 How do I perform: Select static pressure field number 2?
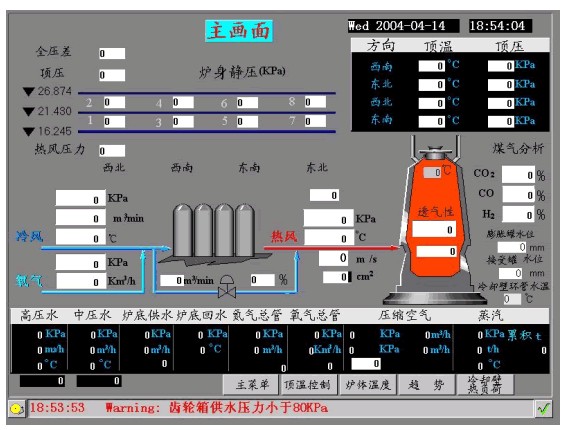[114, 102]
